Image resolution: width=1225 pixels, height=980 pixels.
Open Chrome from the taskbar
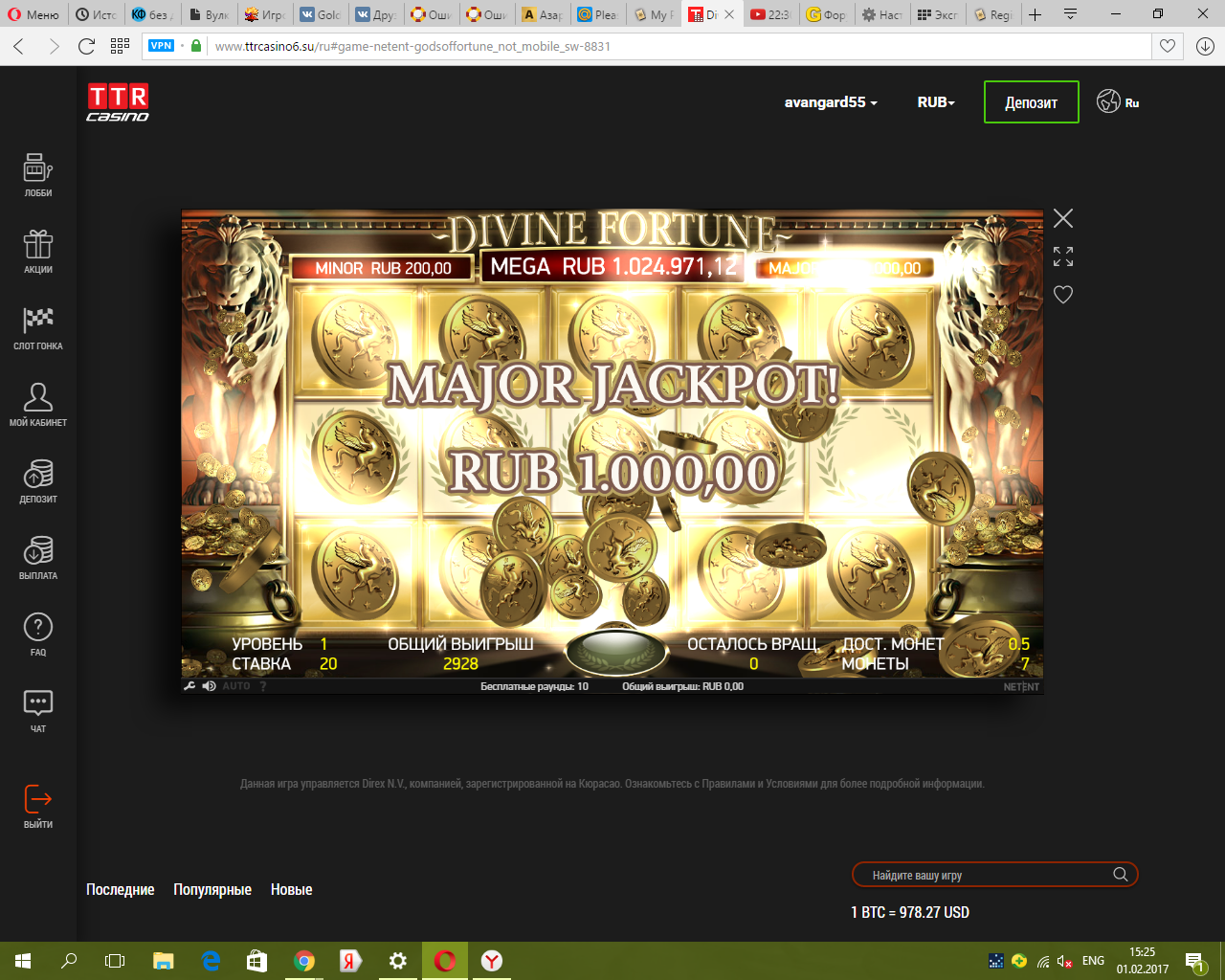coord(304,961)
